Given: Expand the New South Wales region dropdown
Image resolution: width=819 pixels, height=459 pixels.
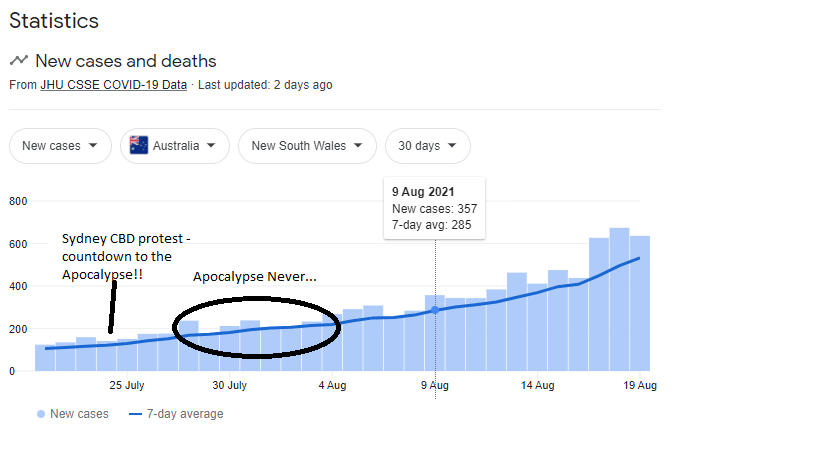Looking at the screenshot, I should (308, 146).
